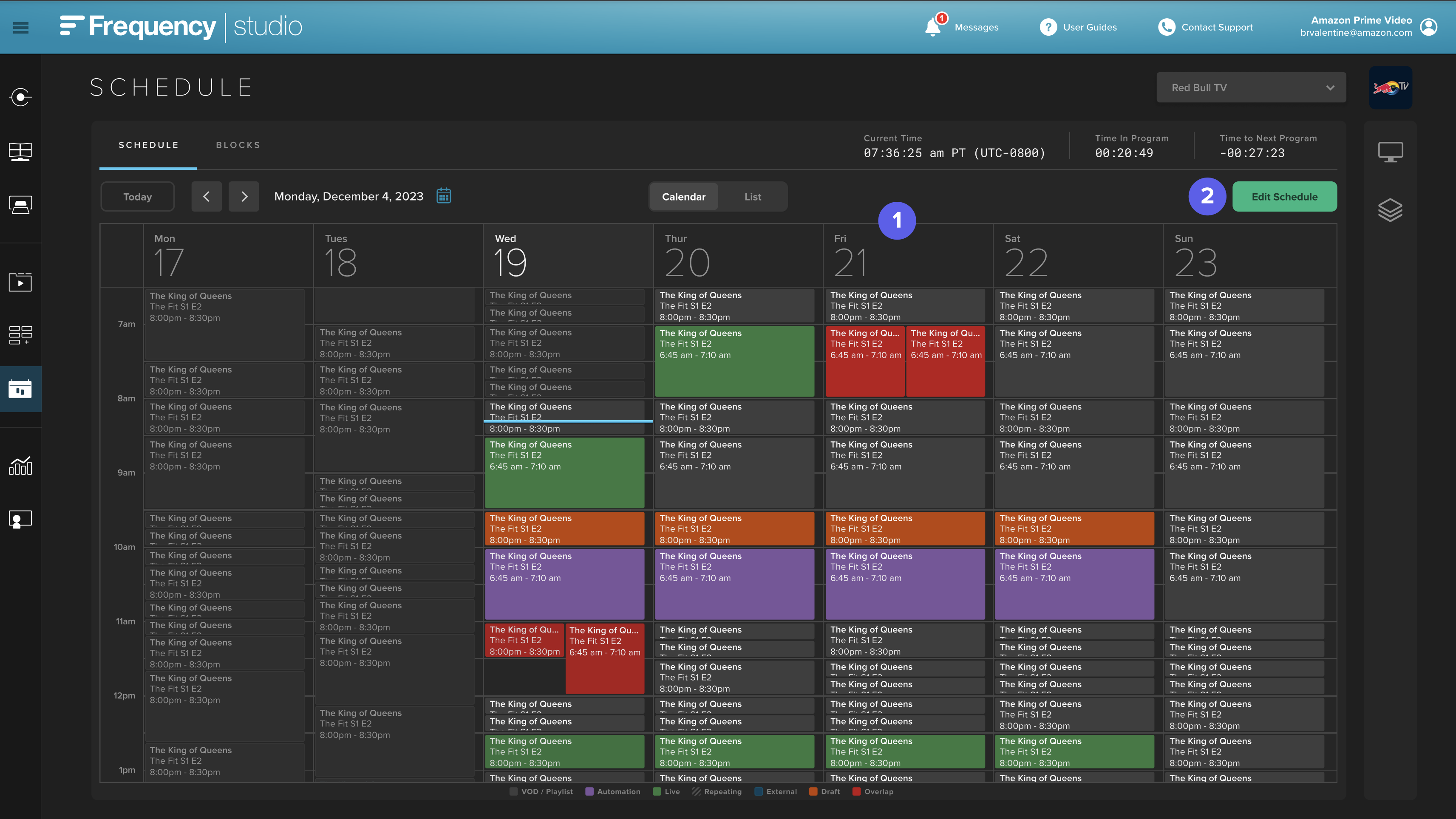Click the Overlap red legend swatch
The height and width of the screenshot is (819, 1456).
(856, 791)
